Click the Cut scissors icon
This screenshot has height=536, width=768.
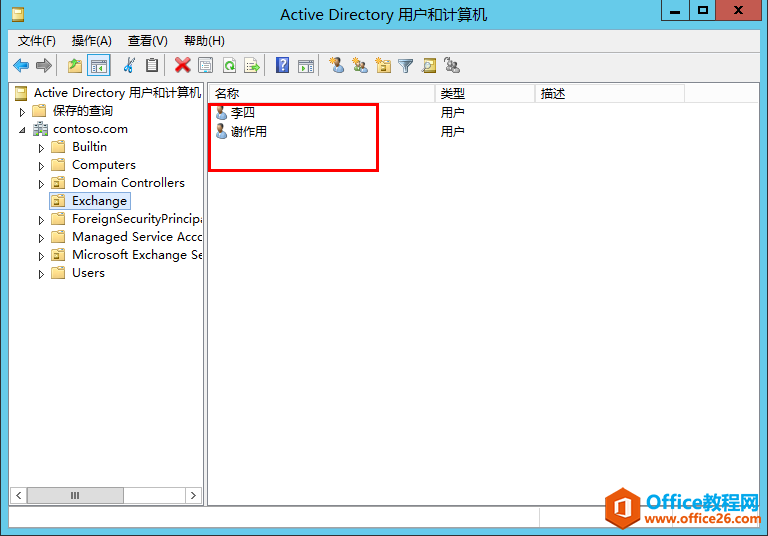129,65
